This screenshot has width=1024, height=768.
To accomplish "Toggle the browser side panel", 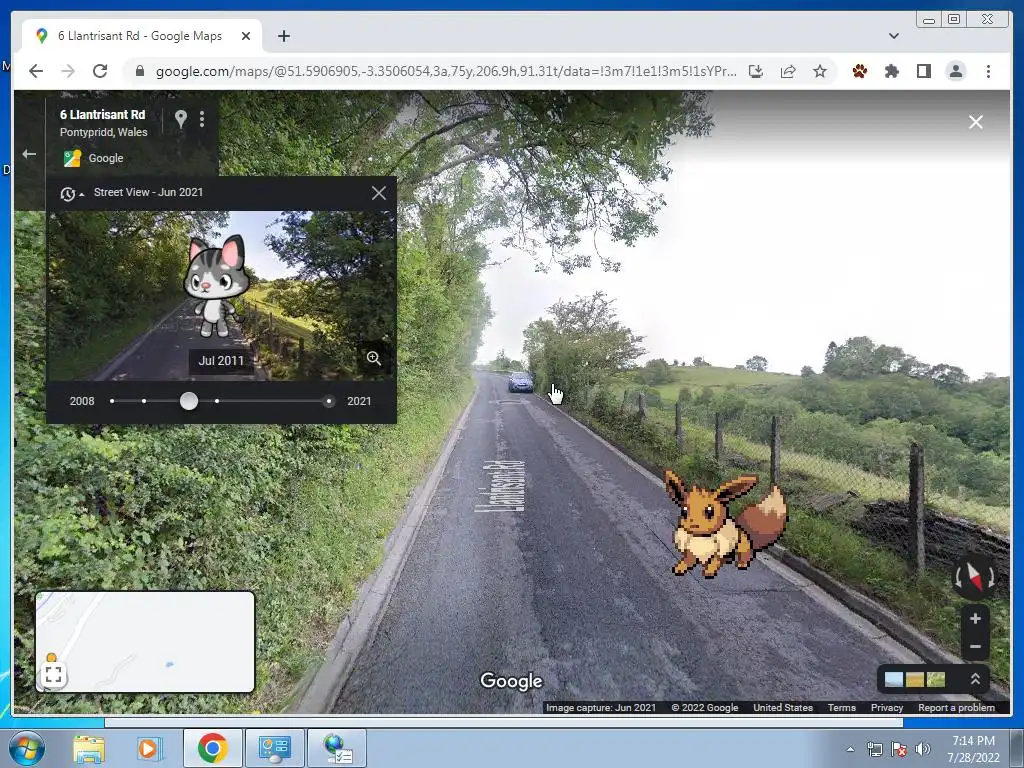I will pos(923,71).
